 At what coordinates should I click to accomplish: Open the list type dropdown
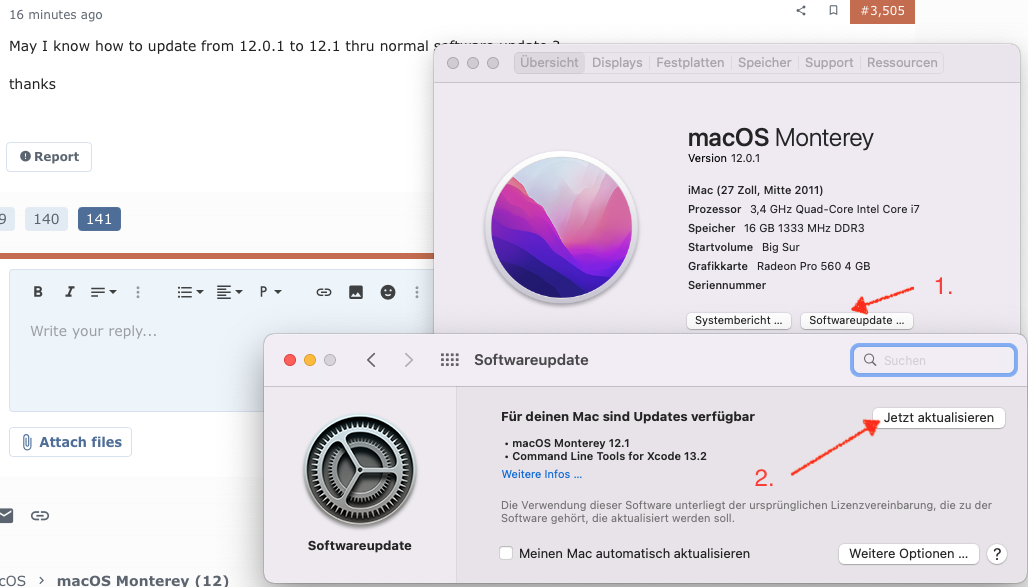190,292
